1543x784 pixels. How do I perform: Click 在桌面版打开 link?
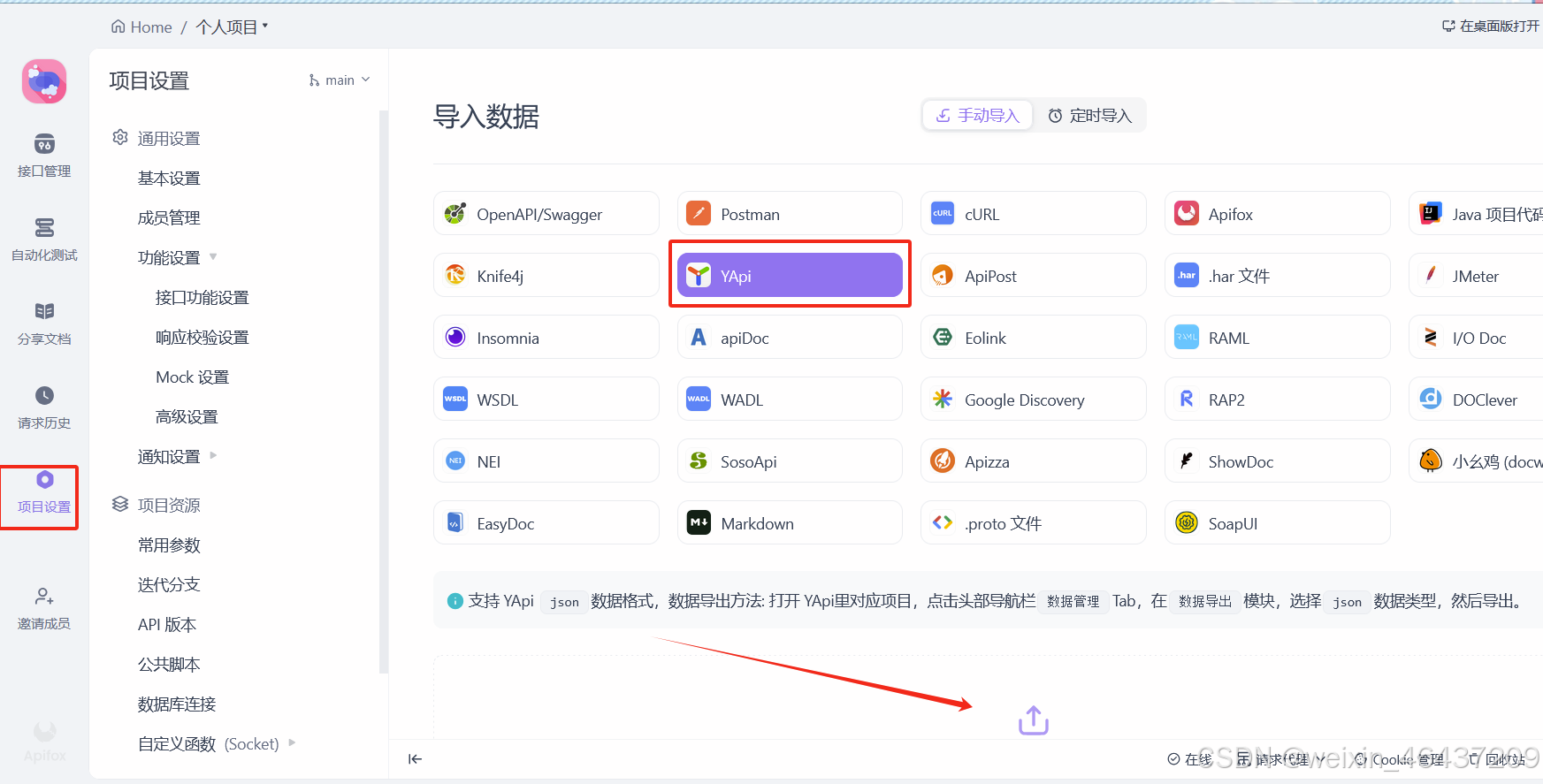pos(1491,27)
